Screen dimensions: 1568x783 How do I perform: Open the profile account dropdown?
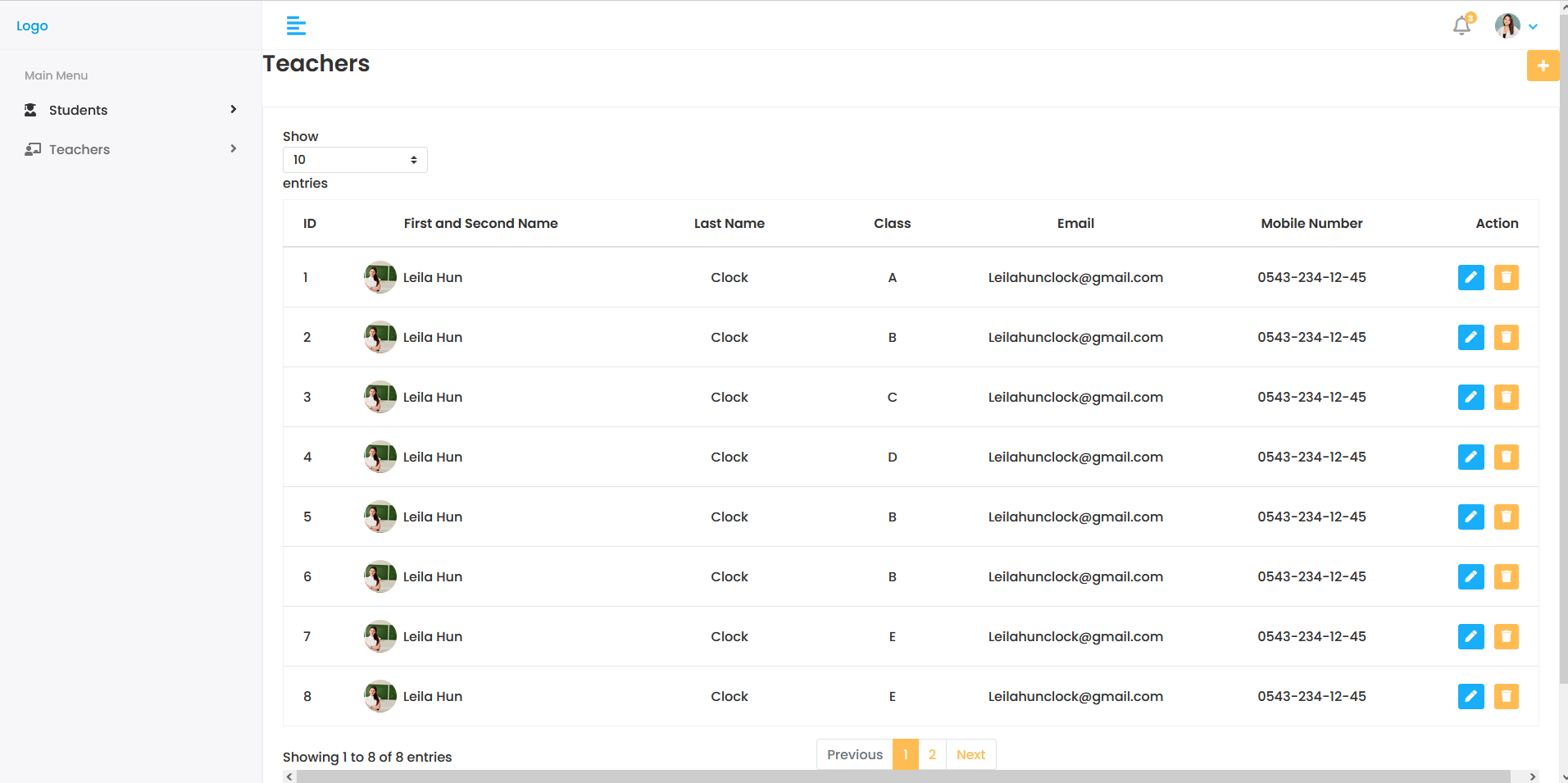(1515, 25)
